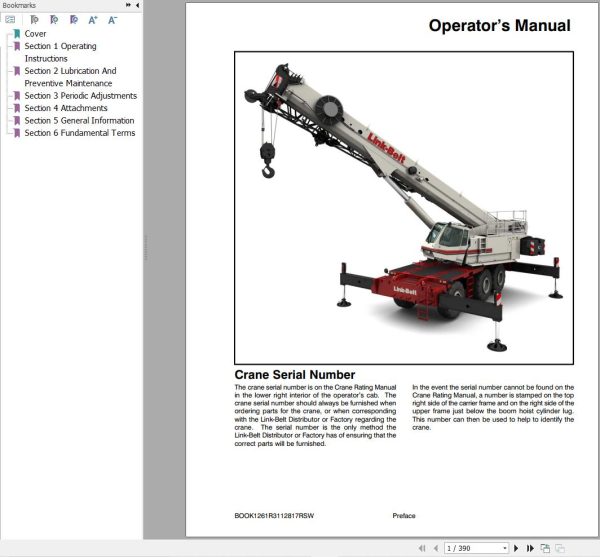Click the next view icon in status bar
600x557 pixels.
tap(560, 548)
